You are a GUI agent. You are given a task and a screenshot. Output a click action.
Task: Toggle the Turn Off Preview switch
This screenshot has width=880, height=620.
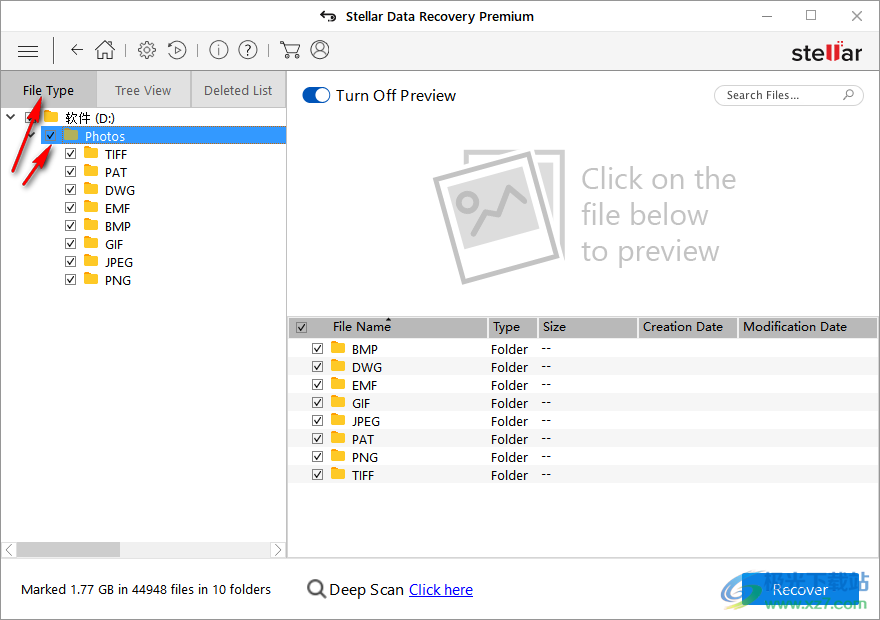click(316, 95)
